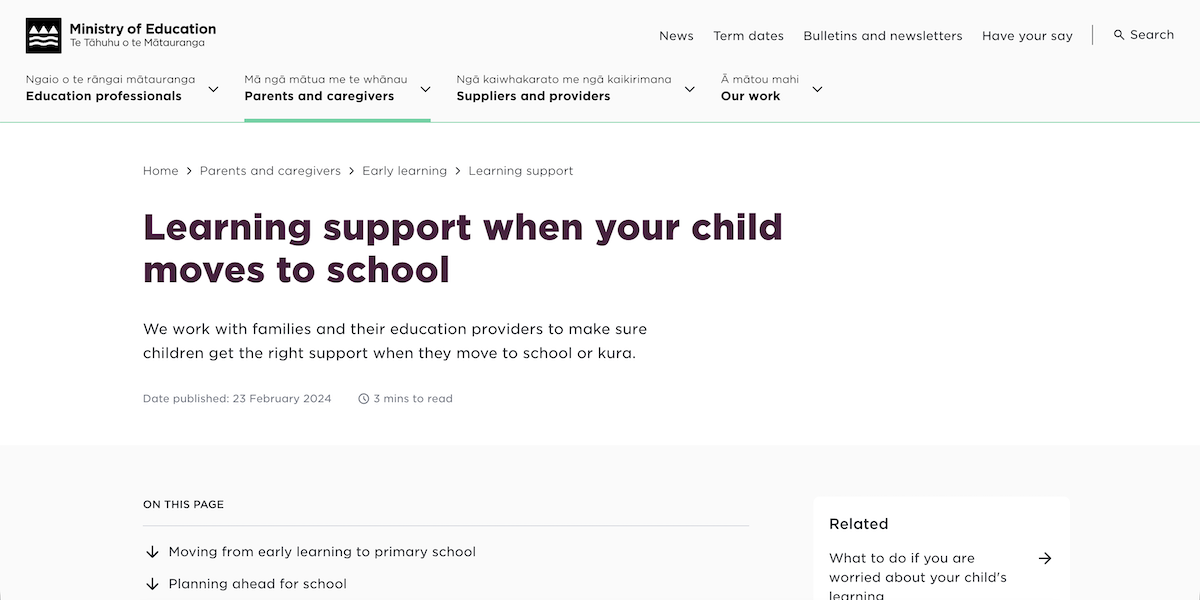Click the chevron after Early learning breadcrumb

click(x=458, y=170)
